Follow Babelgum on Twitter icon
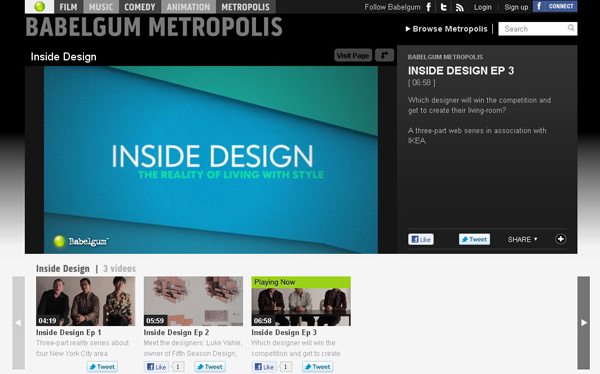The image size is (600, 374). [444, 7]
